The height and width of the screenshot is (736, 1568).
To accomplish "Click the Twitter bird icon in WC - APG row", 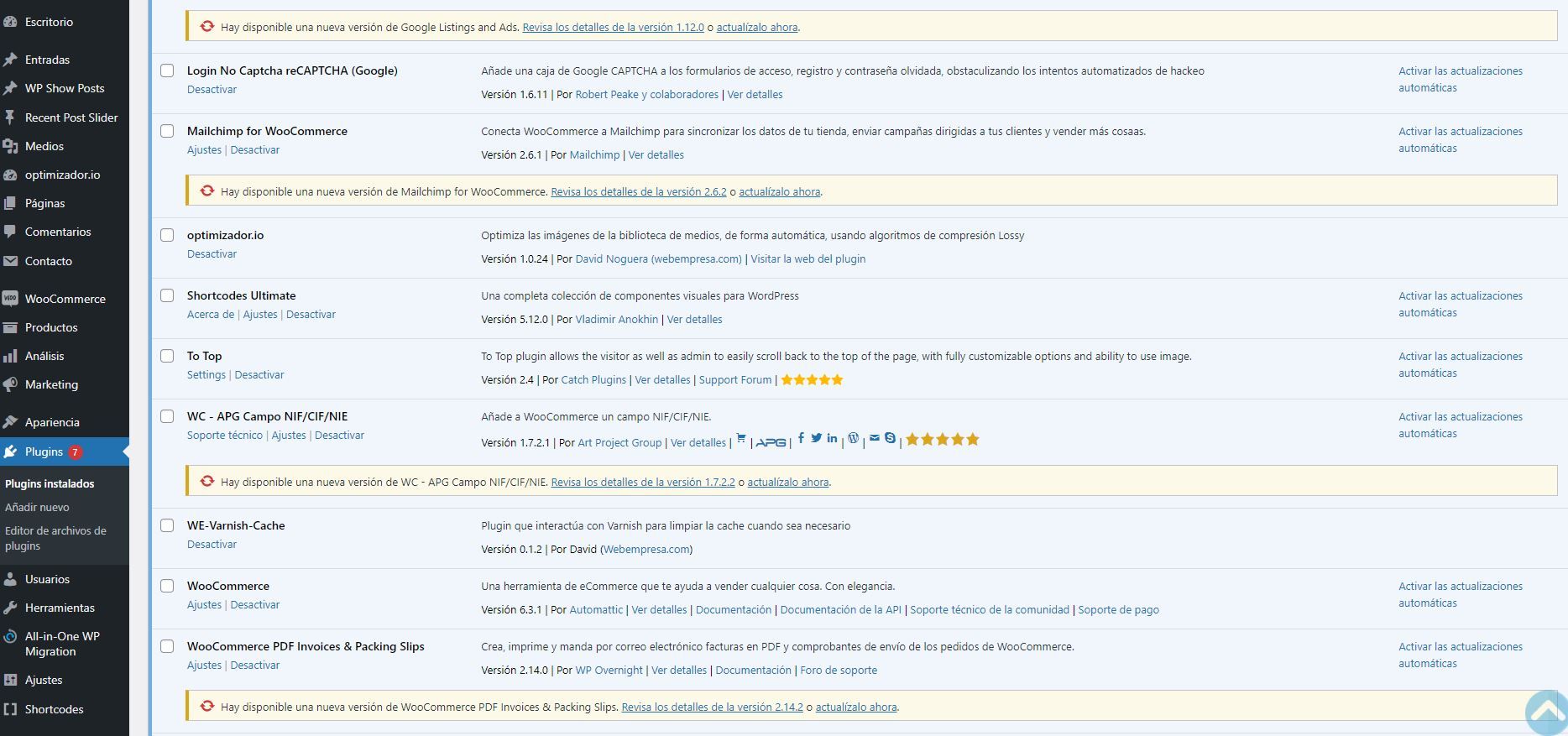I will (817, 438).
